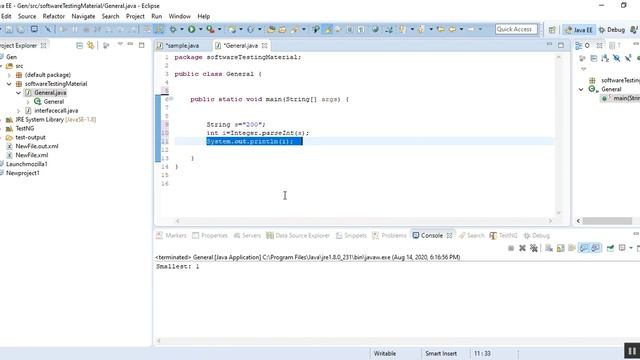Open the View Menu dropdown in Project Explorer
The height and width of the screenshot is (360, 640).
(120, 44)
